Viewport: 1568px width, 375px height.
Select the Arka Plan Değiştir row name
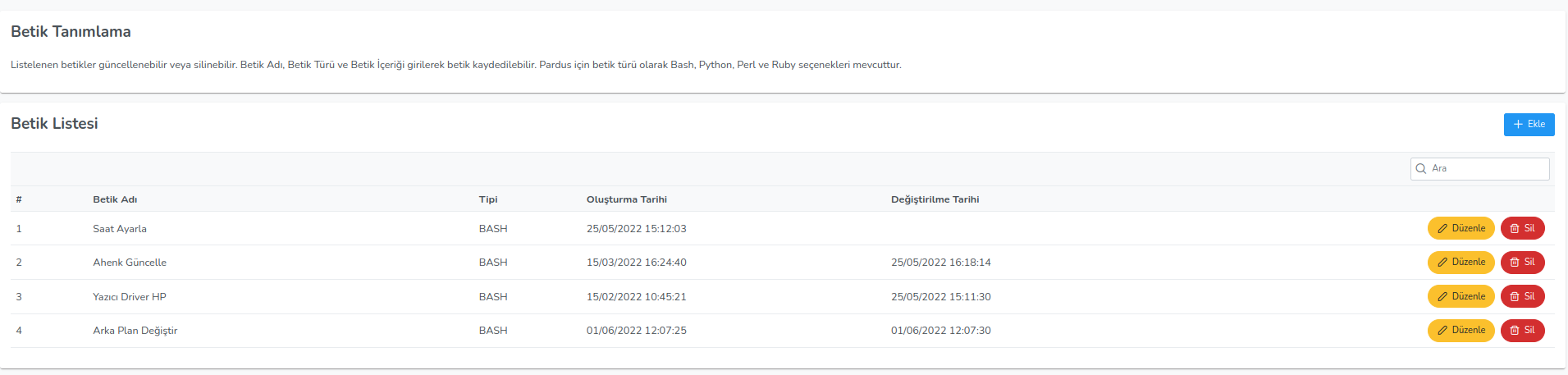(135, 331)
